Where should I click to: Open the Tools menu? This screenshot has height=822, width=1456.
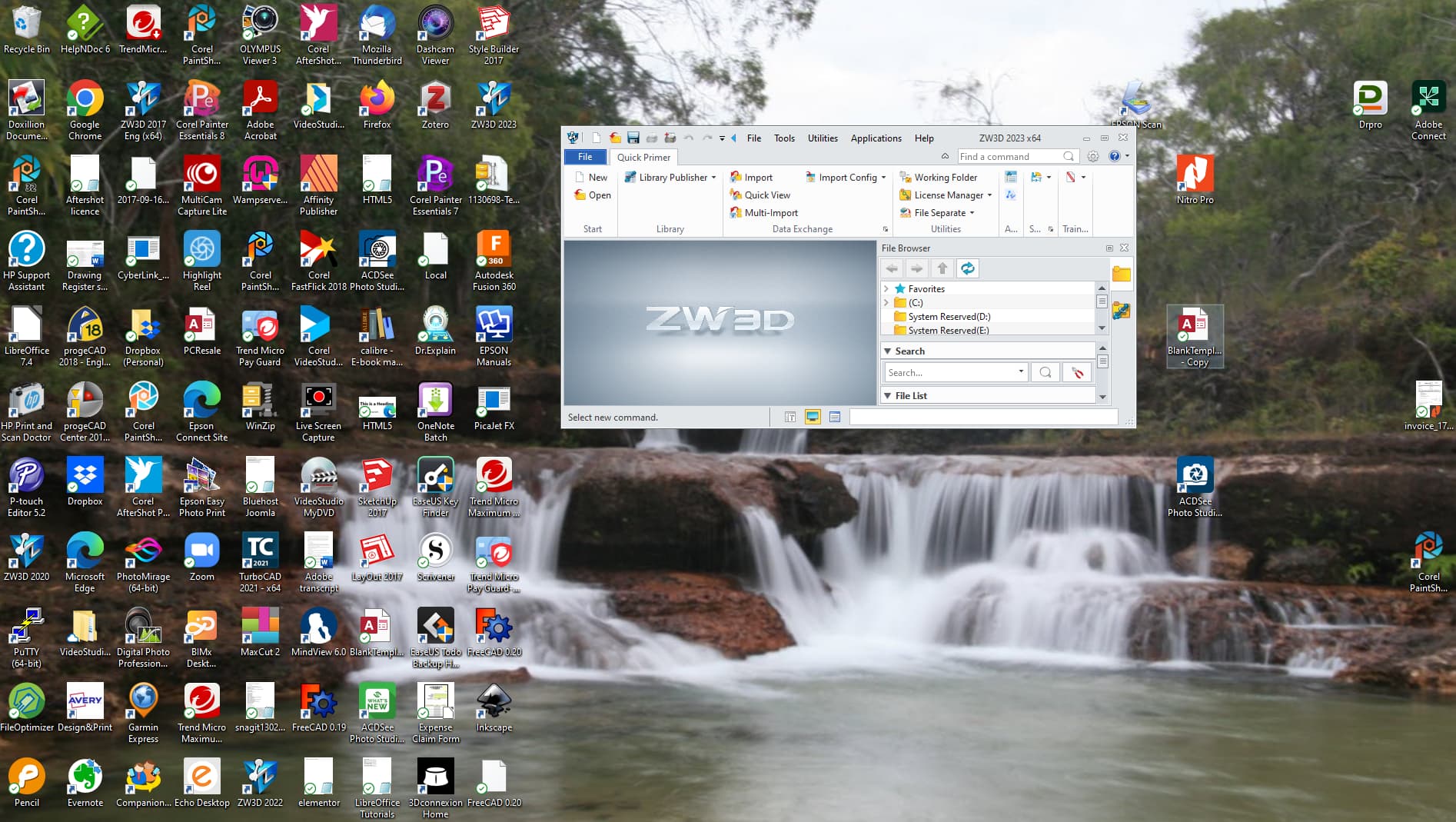coord(784,138)
